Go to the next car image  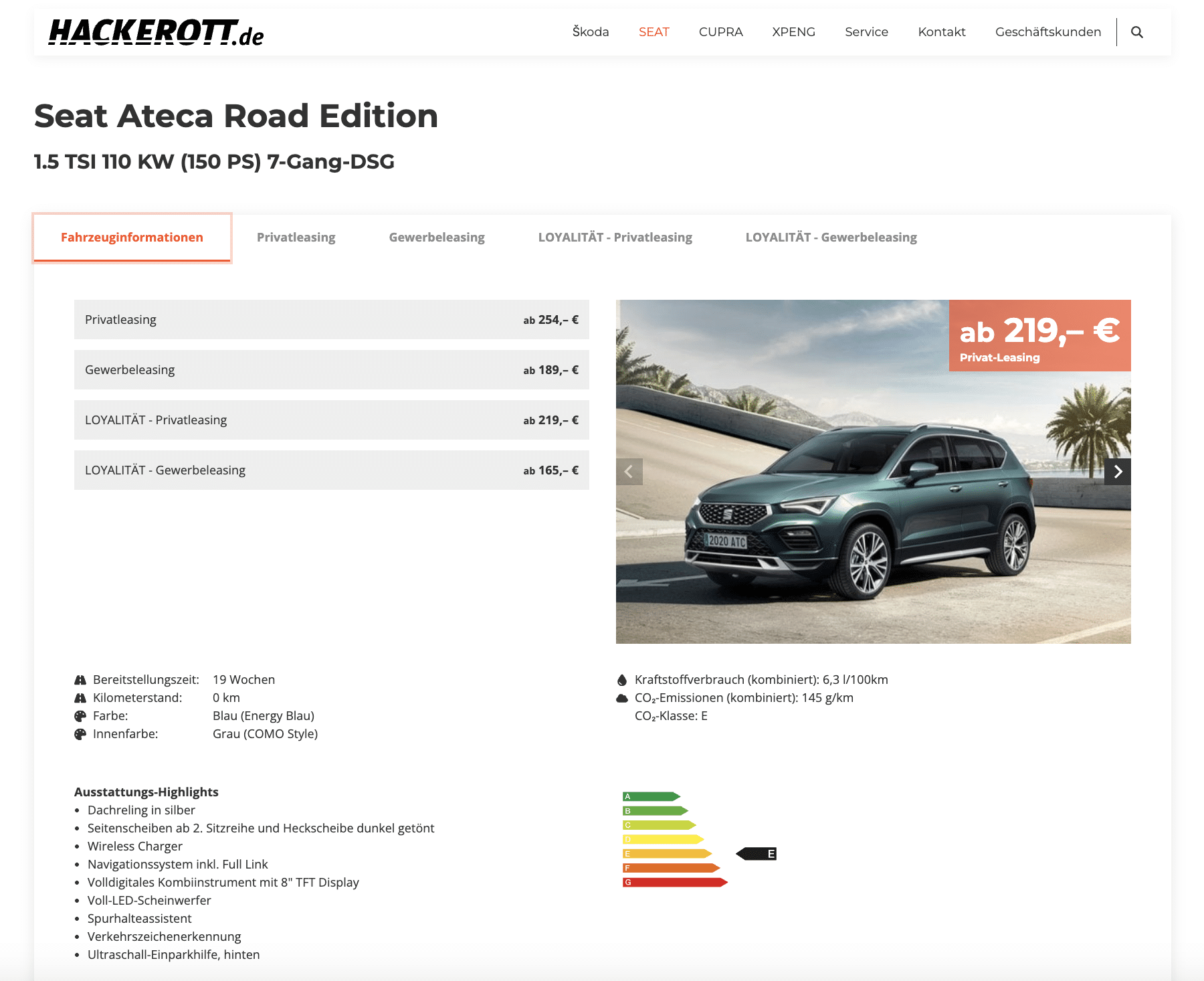[1117, 472]
